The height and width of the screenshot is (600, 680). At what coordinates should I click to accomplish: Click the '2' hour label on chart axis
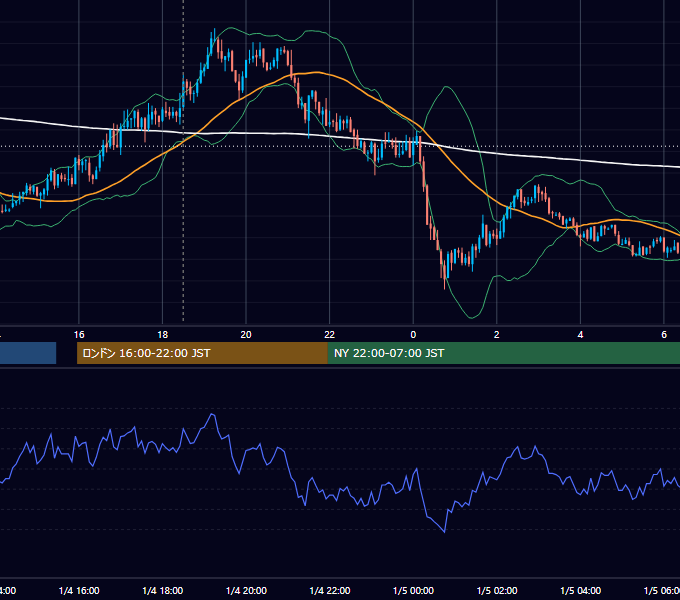tap(497, 335)
